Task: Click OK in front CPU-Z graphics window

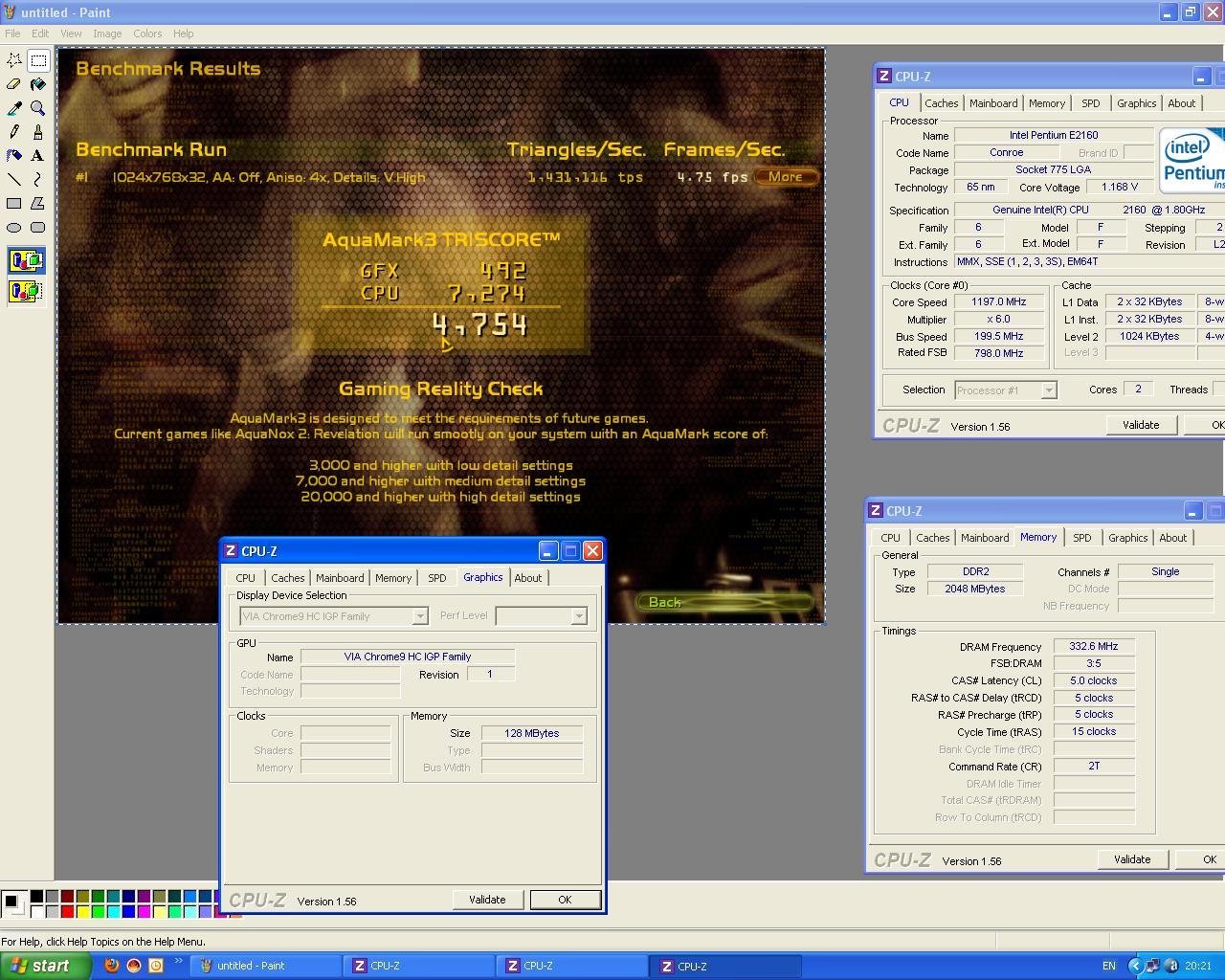Action: pos(565,900)
